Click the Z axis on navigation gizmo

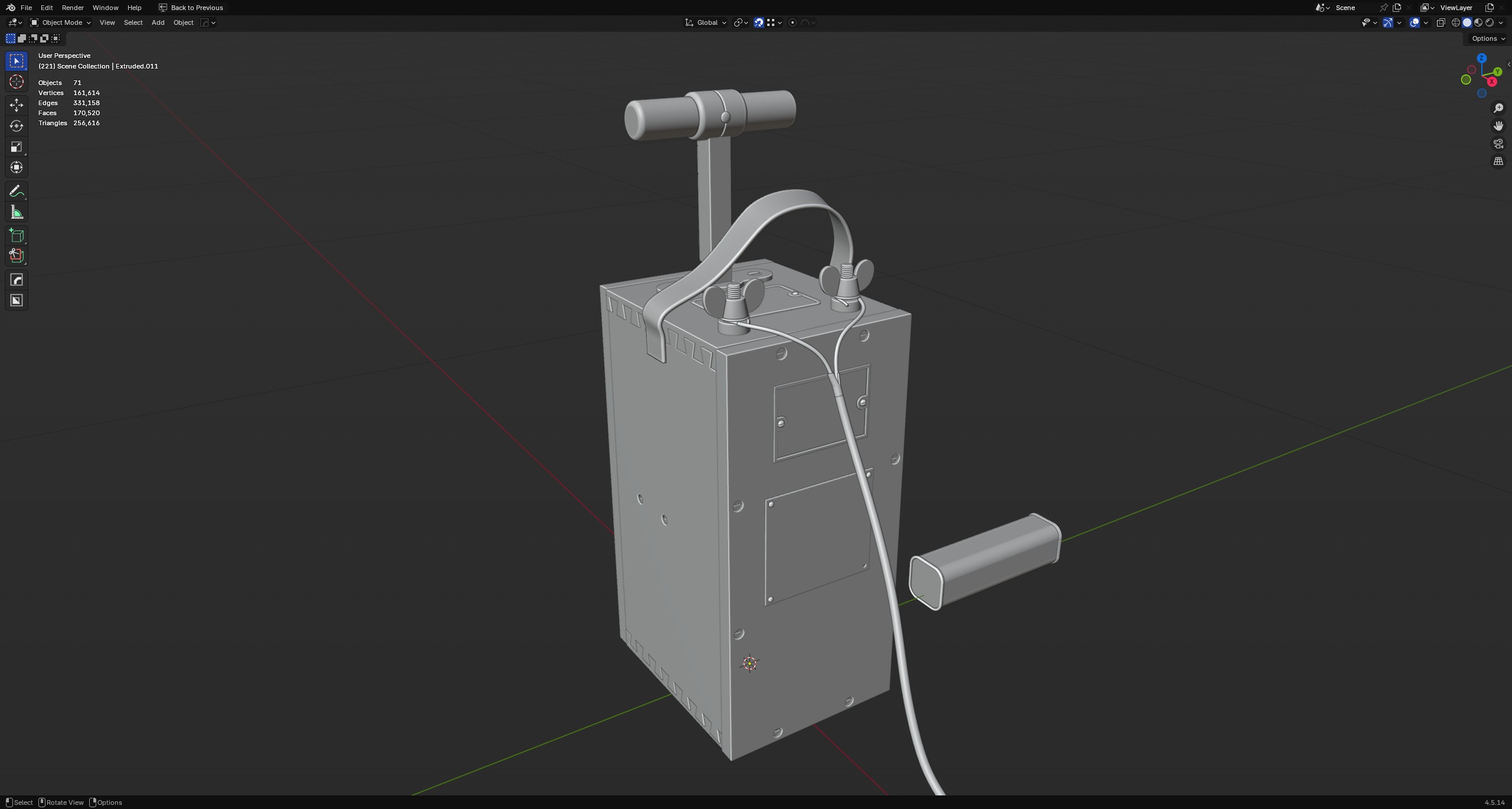coord(1481,58)
